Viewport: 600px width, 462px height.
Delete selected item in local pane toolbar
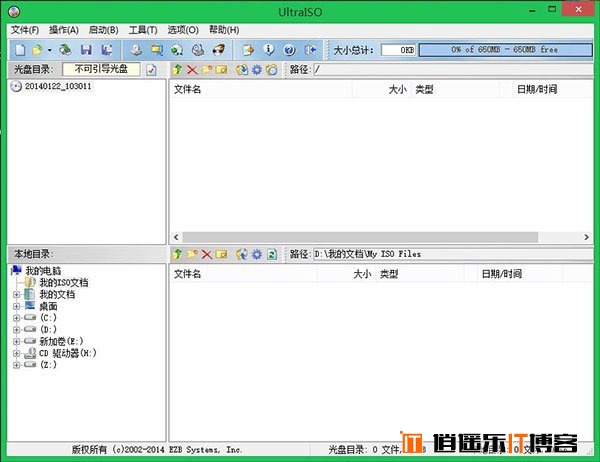tap(207, 254)
